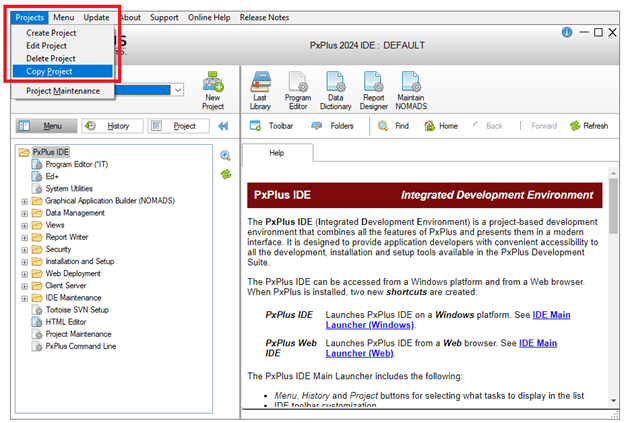Expand the Security folder
The height and width of the screenshot is (423, 624).
click(x=24, y=250)
